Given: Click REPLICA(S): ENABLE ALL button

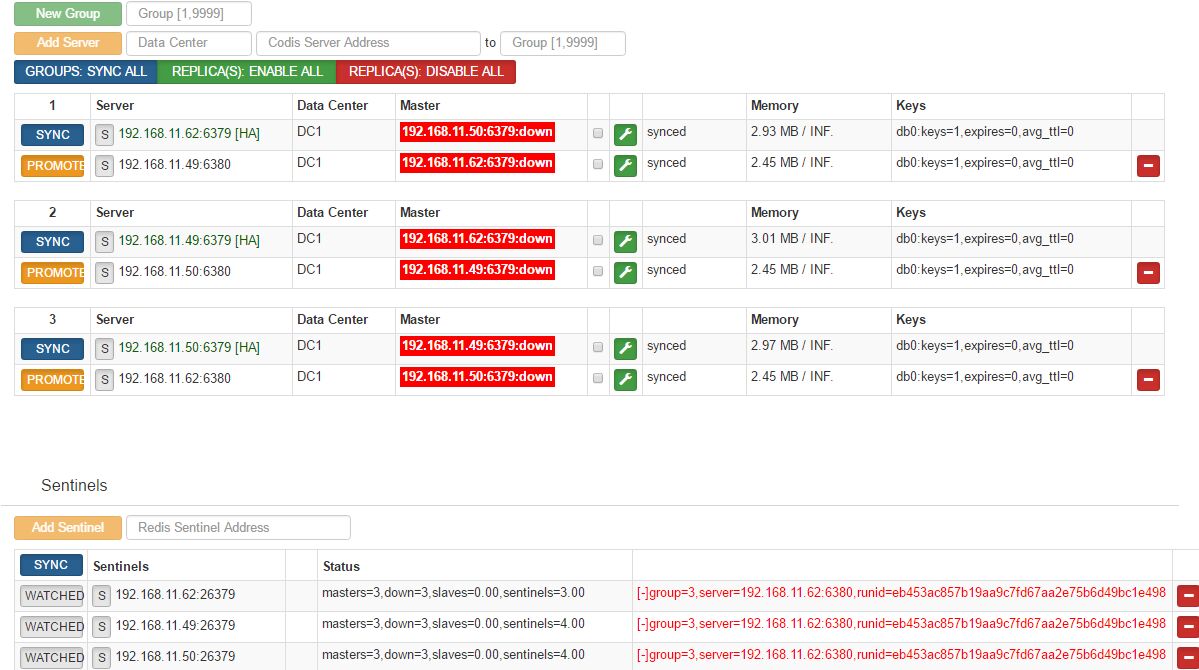Looking at the screenshot, I should pyautogui.click(x=247, y=72).
